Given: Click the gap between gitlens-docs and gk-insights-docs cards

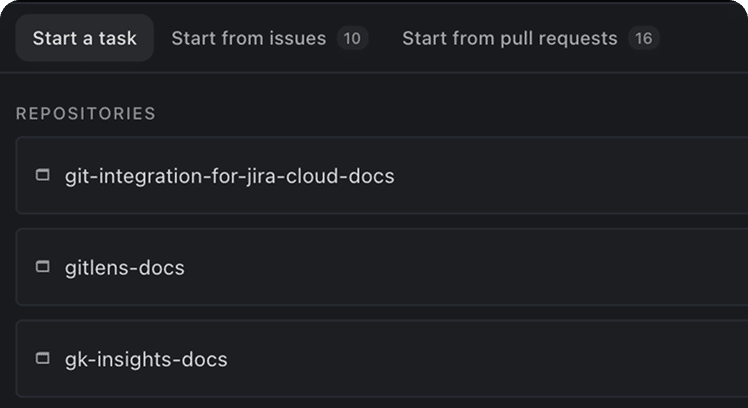Looking at the screenshot, I should point(382,313).
